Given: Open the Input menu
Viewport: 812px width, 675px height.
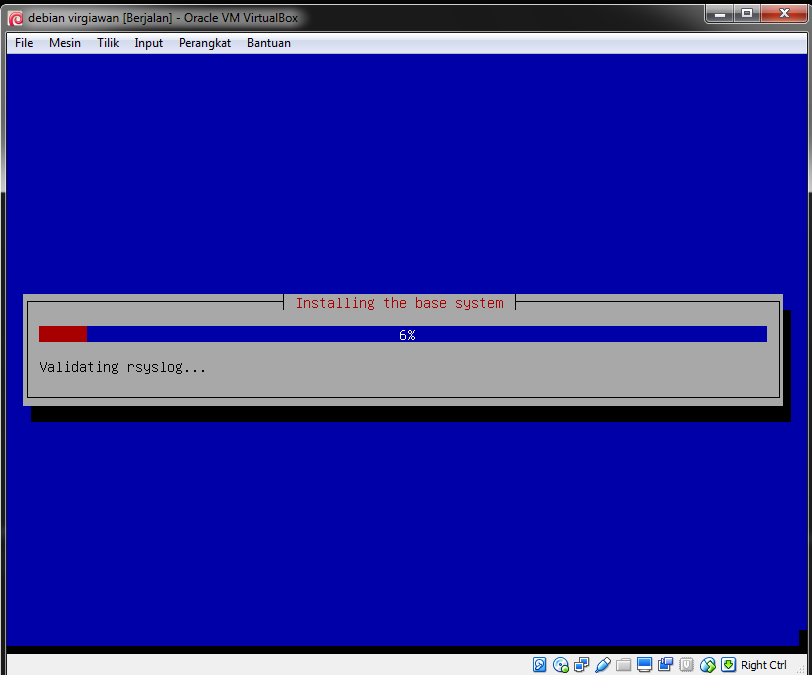Looking at the screenshot, I should point(149,43).
